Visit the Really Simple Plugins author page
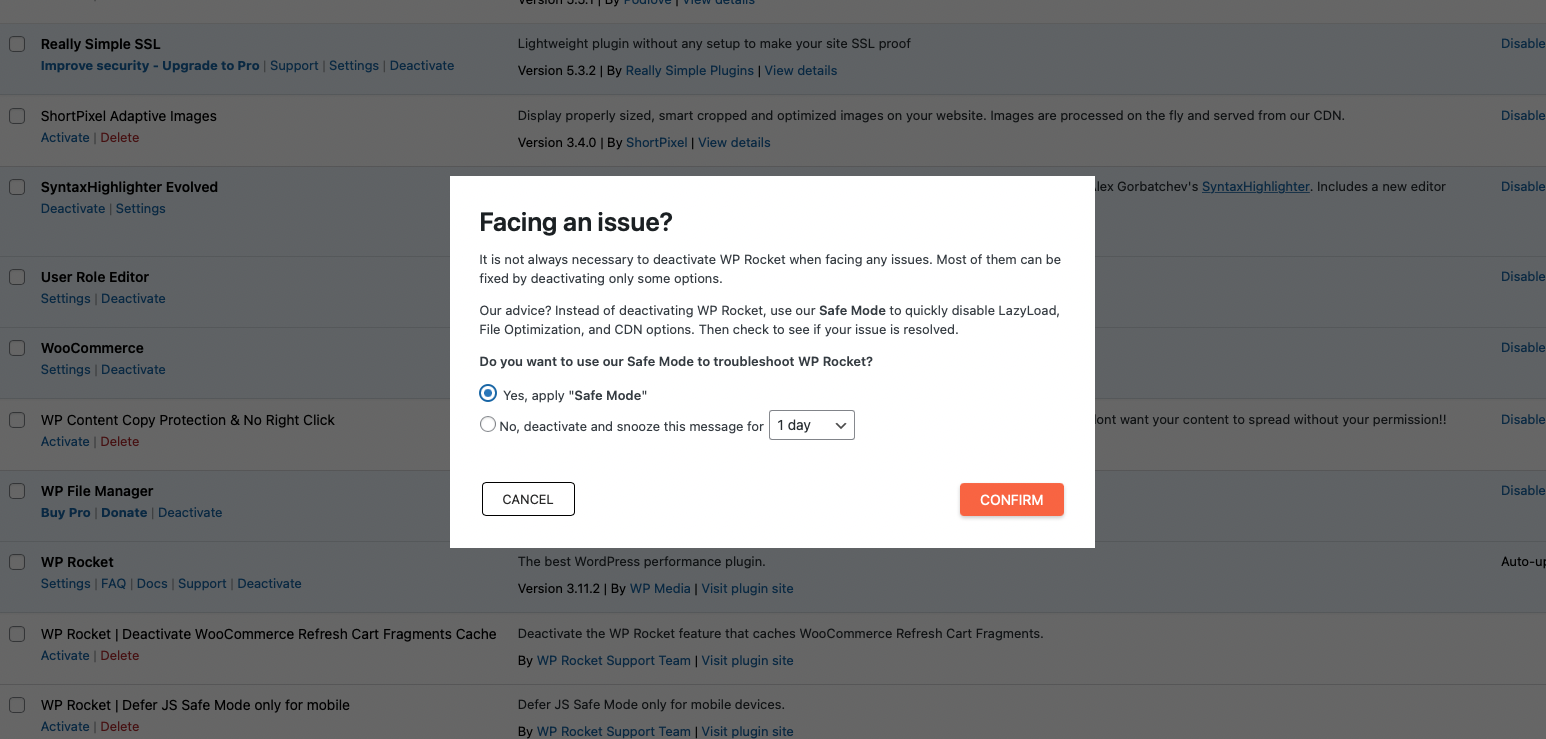 click(689, 70)
